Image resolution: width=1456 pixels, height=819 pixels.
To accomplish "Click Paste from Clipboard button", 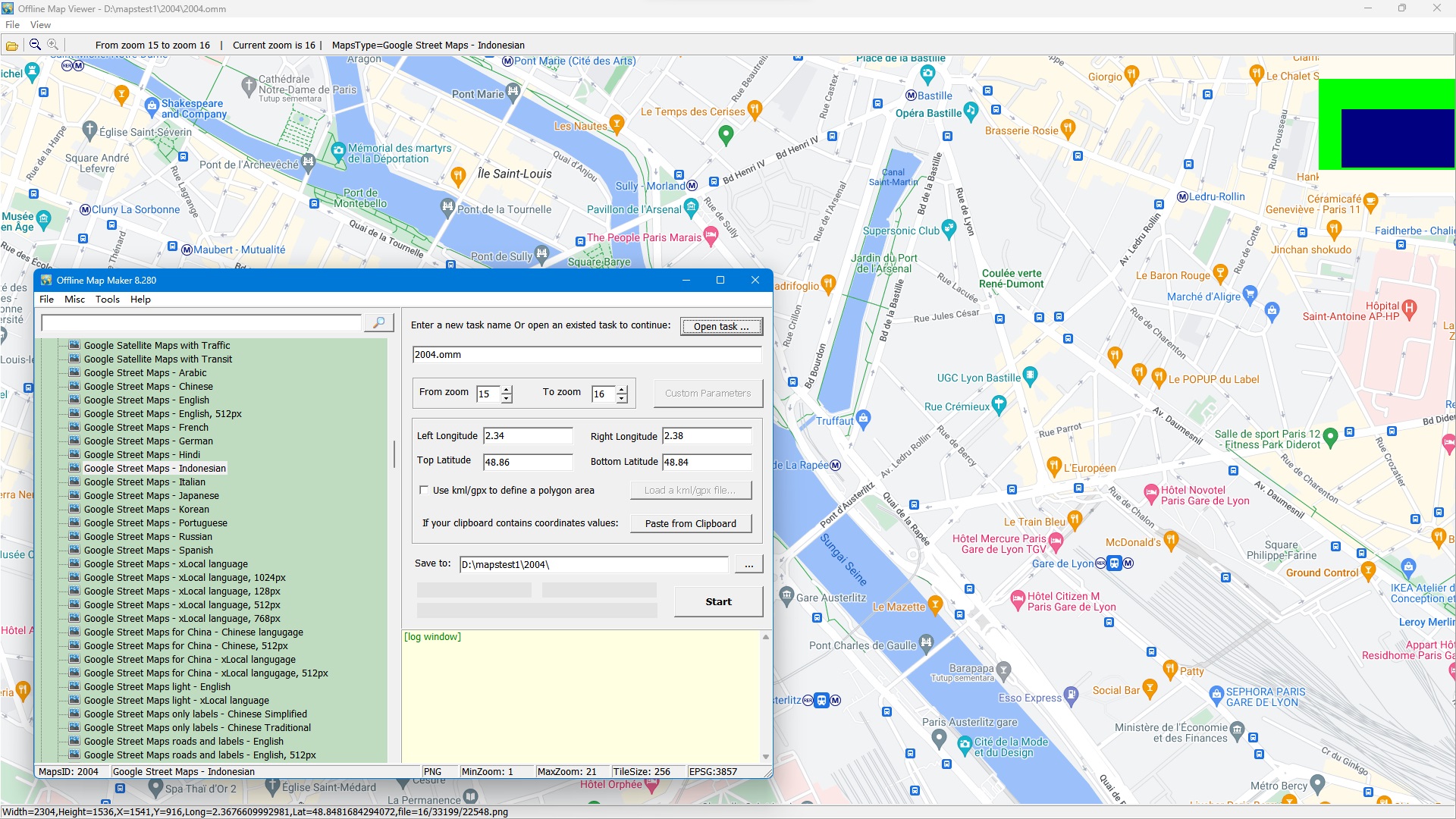I will tap(691, 523).
